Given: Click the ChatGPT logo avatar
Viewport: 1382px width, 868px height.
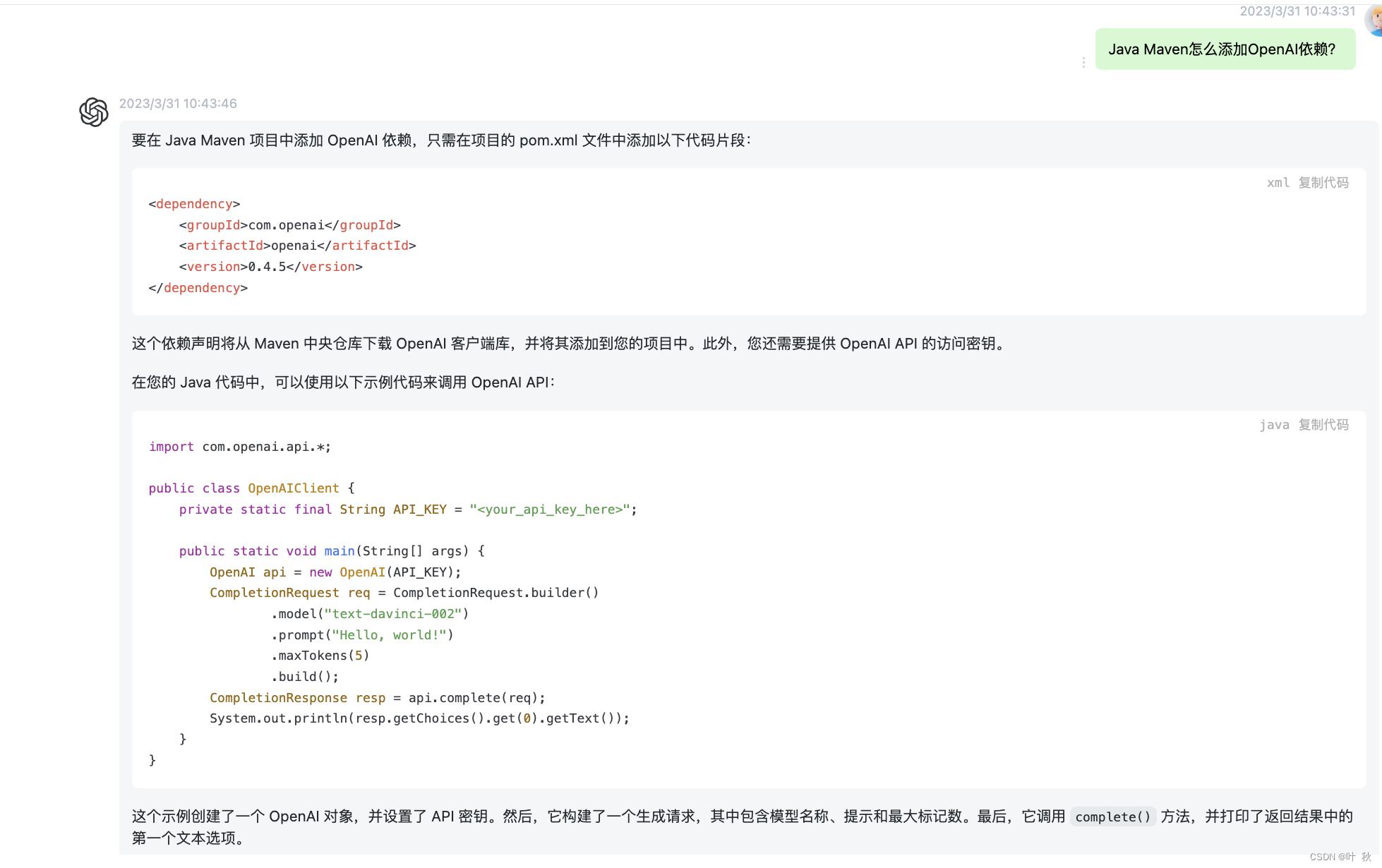Looking at the screenshot, I should [94, 112].
